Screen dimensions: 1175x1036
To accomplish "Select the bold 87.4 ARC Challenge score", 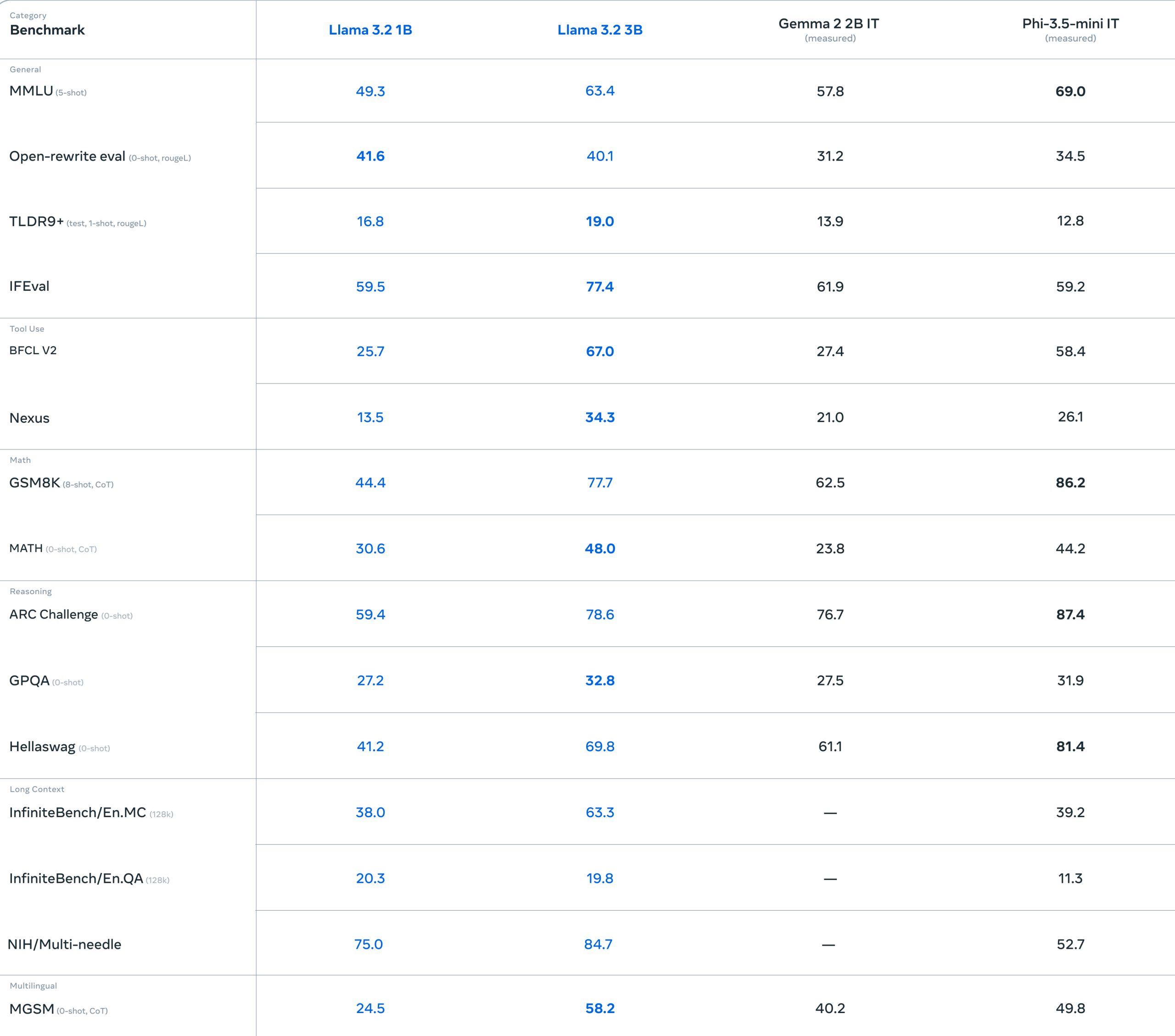I will point(1070,614).
